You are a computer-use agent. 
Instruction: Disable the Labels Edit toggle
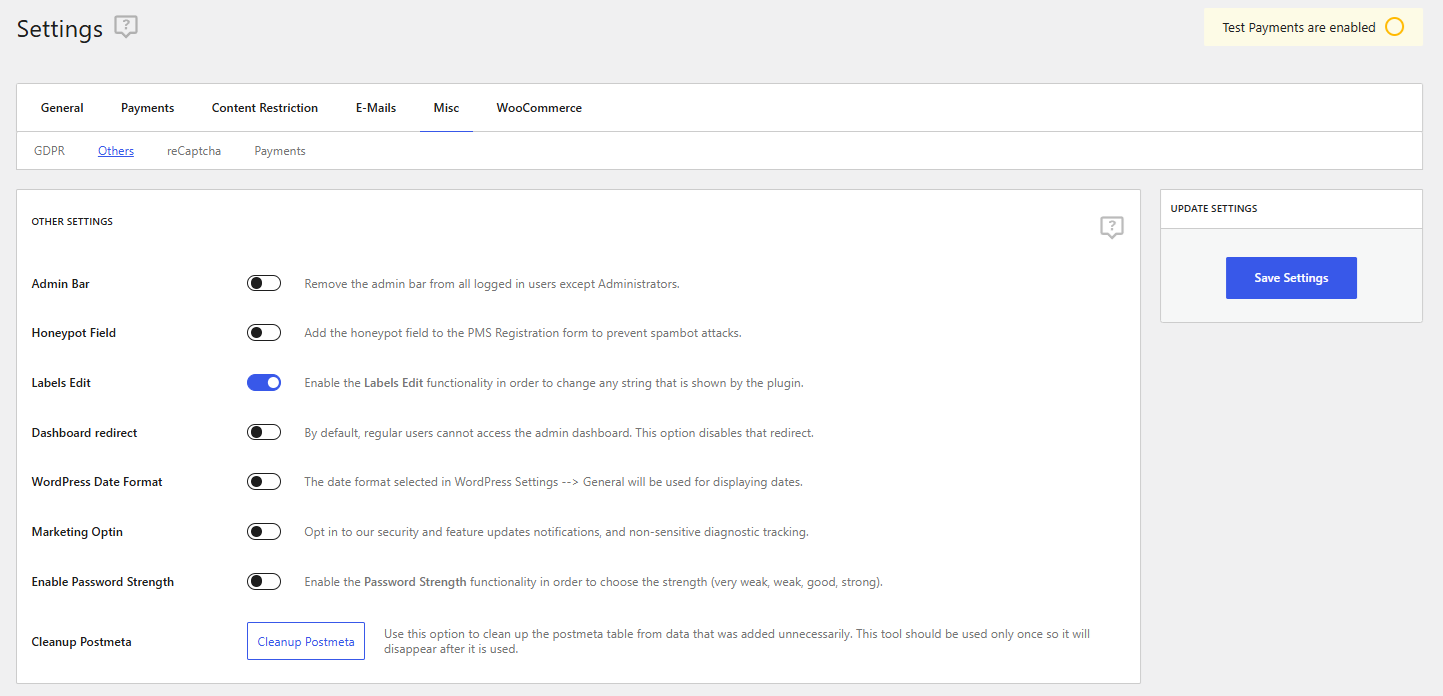click(x=264, y=383)
